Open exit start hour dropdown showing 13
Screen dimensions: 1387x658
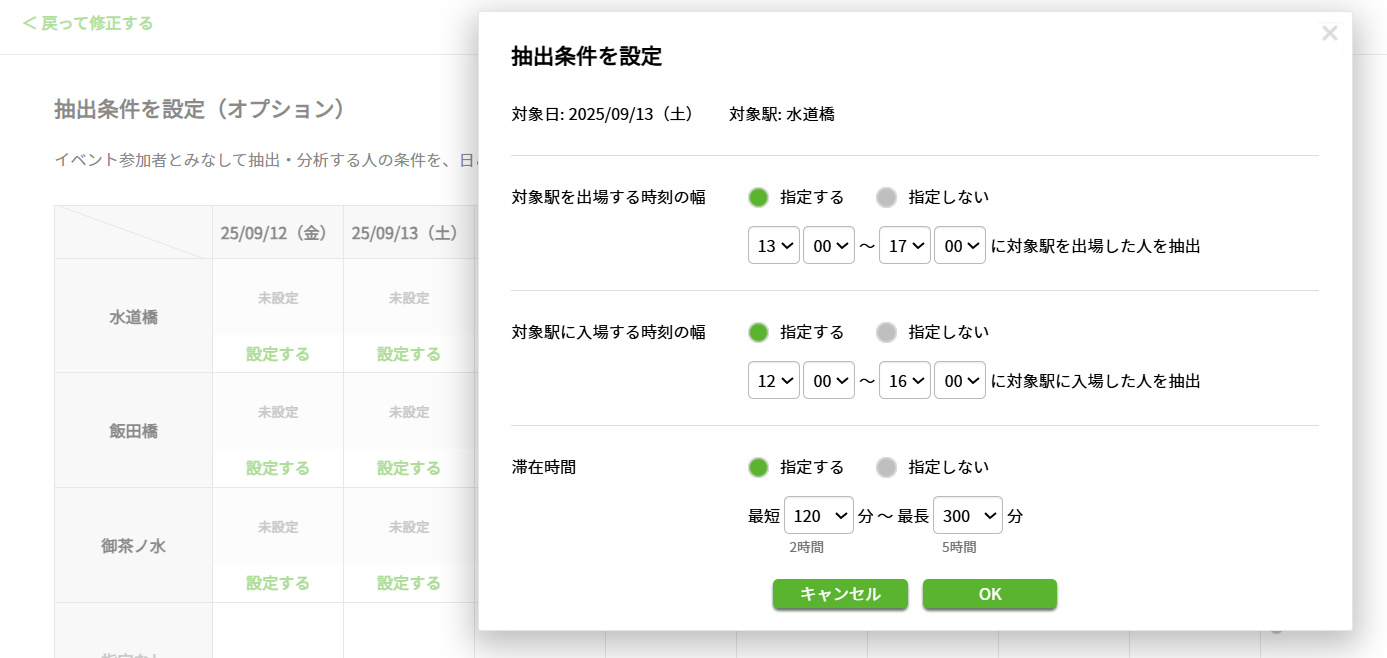click(774, 245)
